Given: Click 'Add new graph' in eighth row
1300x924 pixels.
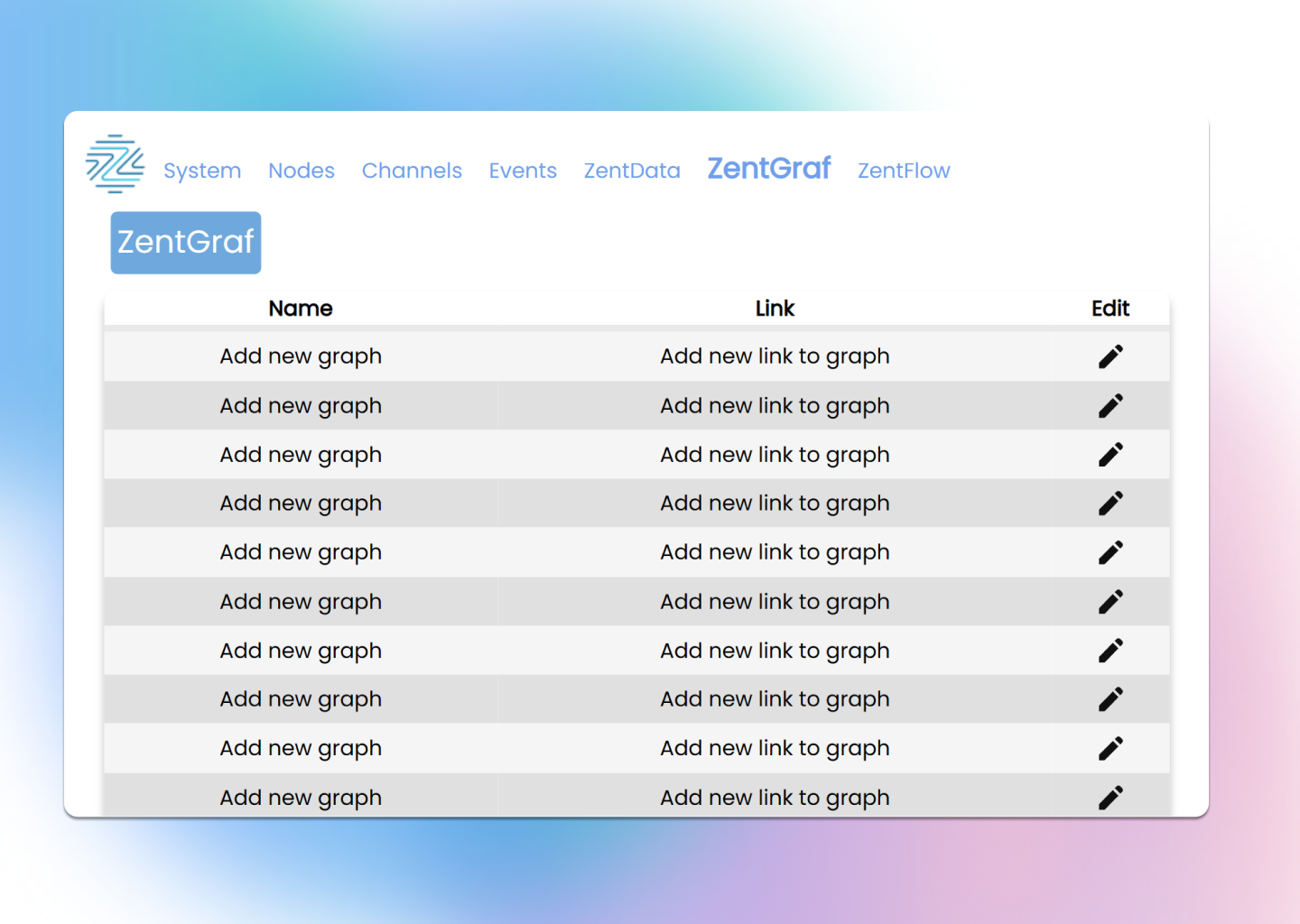Looking at the screenshot, I should coord(301,700).
